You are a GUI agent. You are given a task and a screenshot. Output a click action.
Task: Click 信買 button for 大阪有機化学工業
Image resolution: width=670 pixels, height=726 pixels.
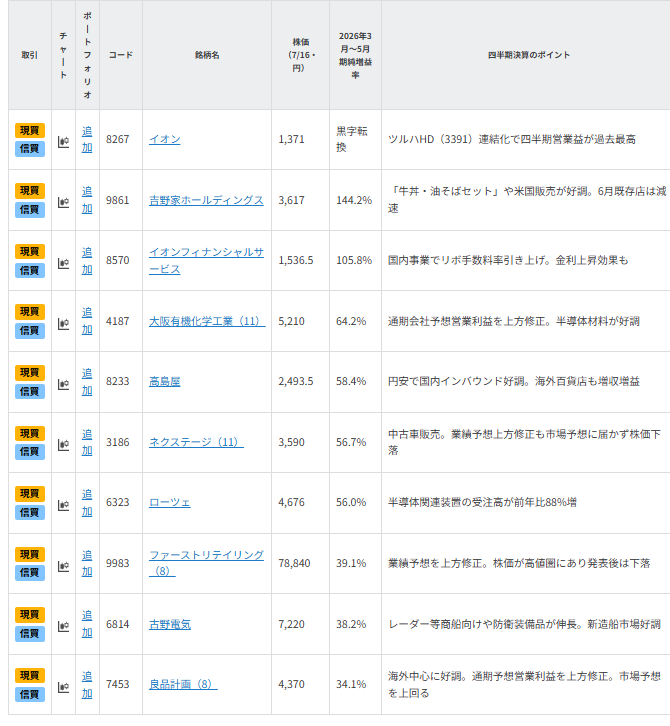click(30, 331)
